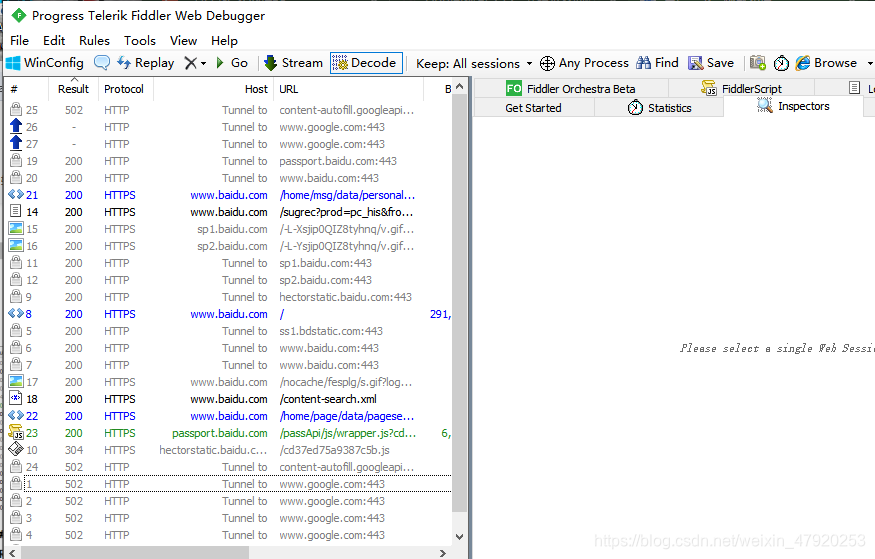The width and height of the screenshot is (875, 559).
Task: Sort sessions by Protocol column
Action: (x=124, y=89)
